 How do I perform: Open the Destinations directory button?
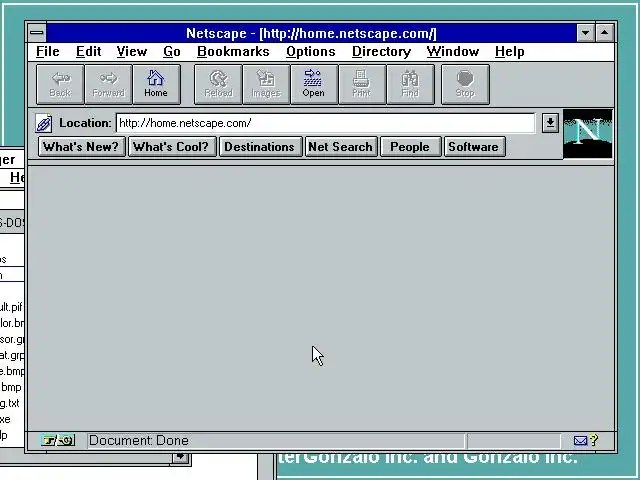(260, 147)
